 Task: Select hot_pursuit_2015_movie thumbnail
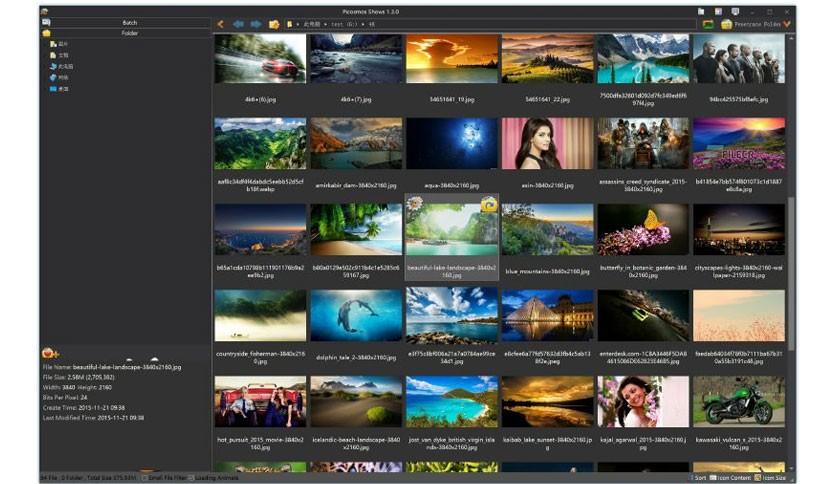[260, 402]
